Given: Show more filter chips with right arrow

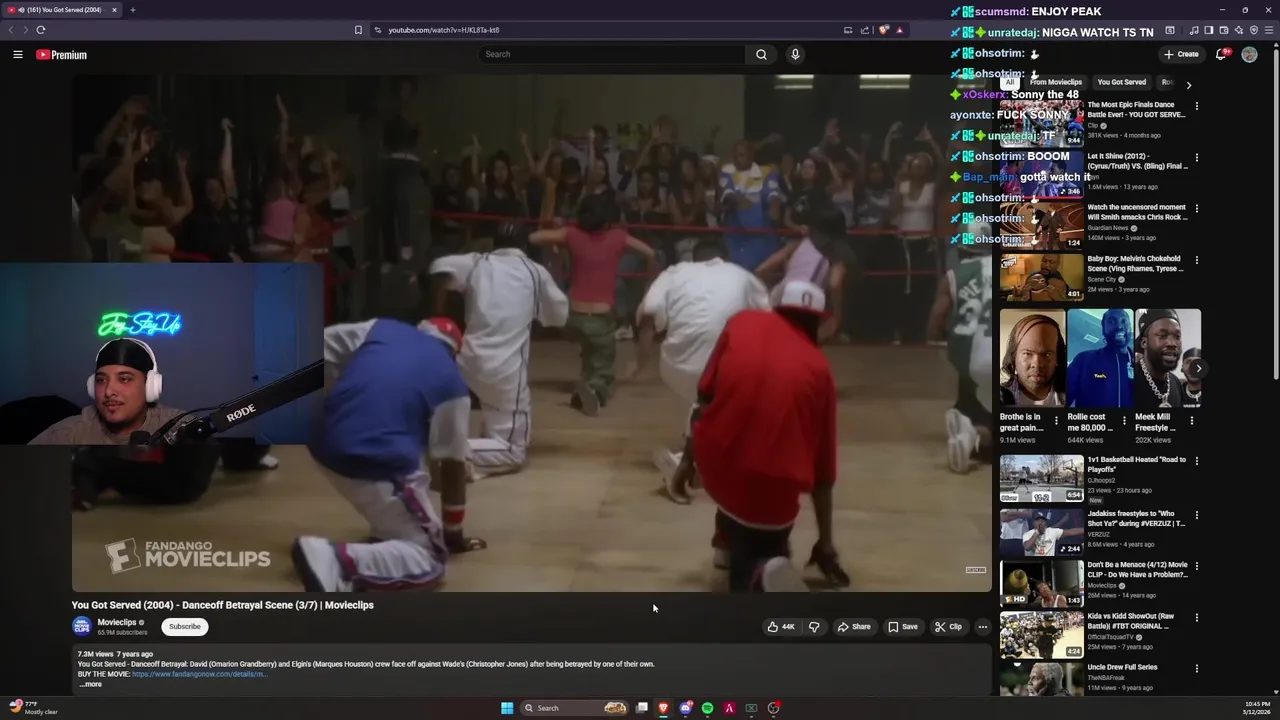Looking at the screenshot, I should 1189,85.
